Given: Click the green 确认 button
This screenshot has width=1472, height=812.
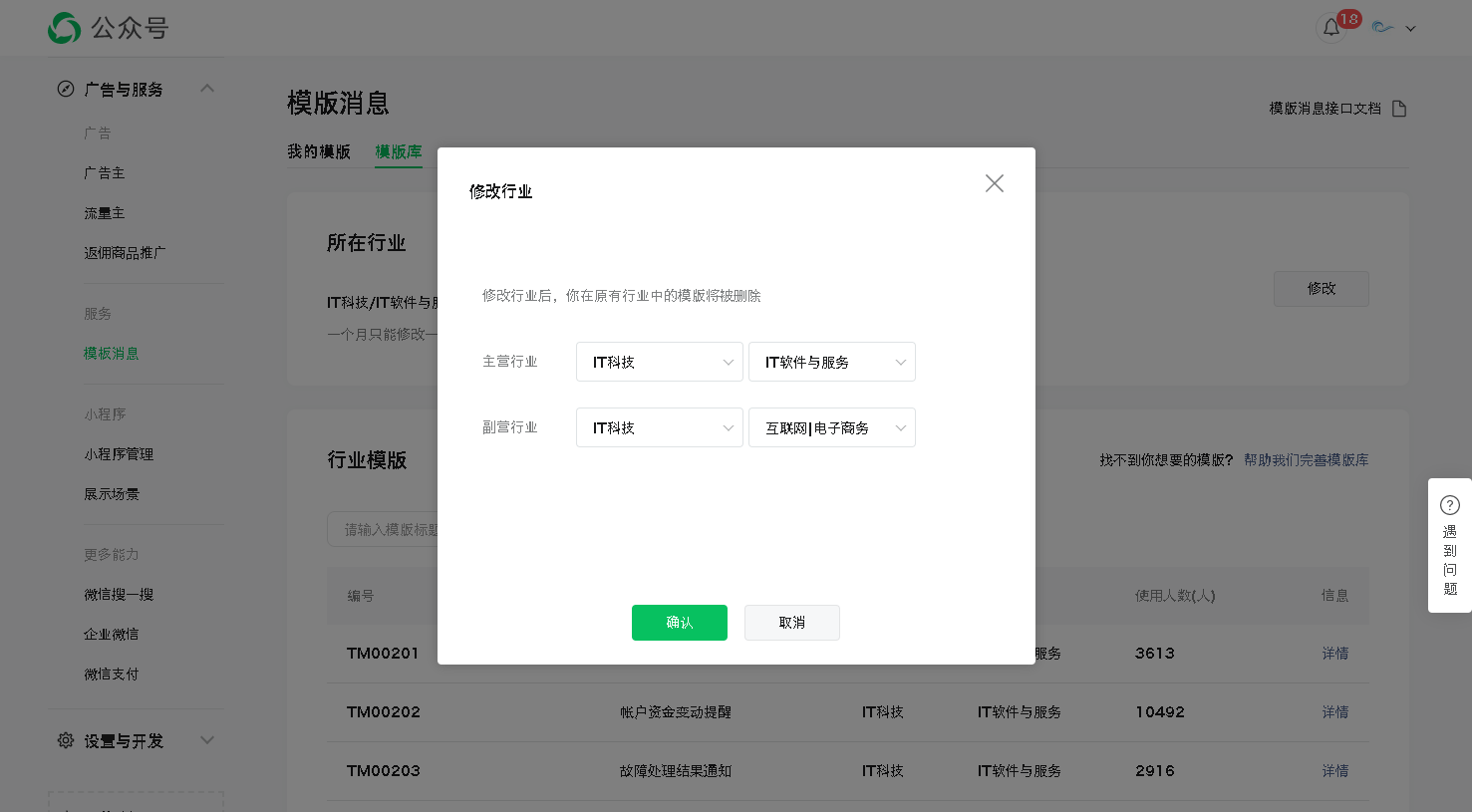Looking at the screenshot, I should click(x=679, y=623).
